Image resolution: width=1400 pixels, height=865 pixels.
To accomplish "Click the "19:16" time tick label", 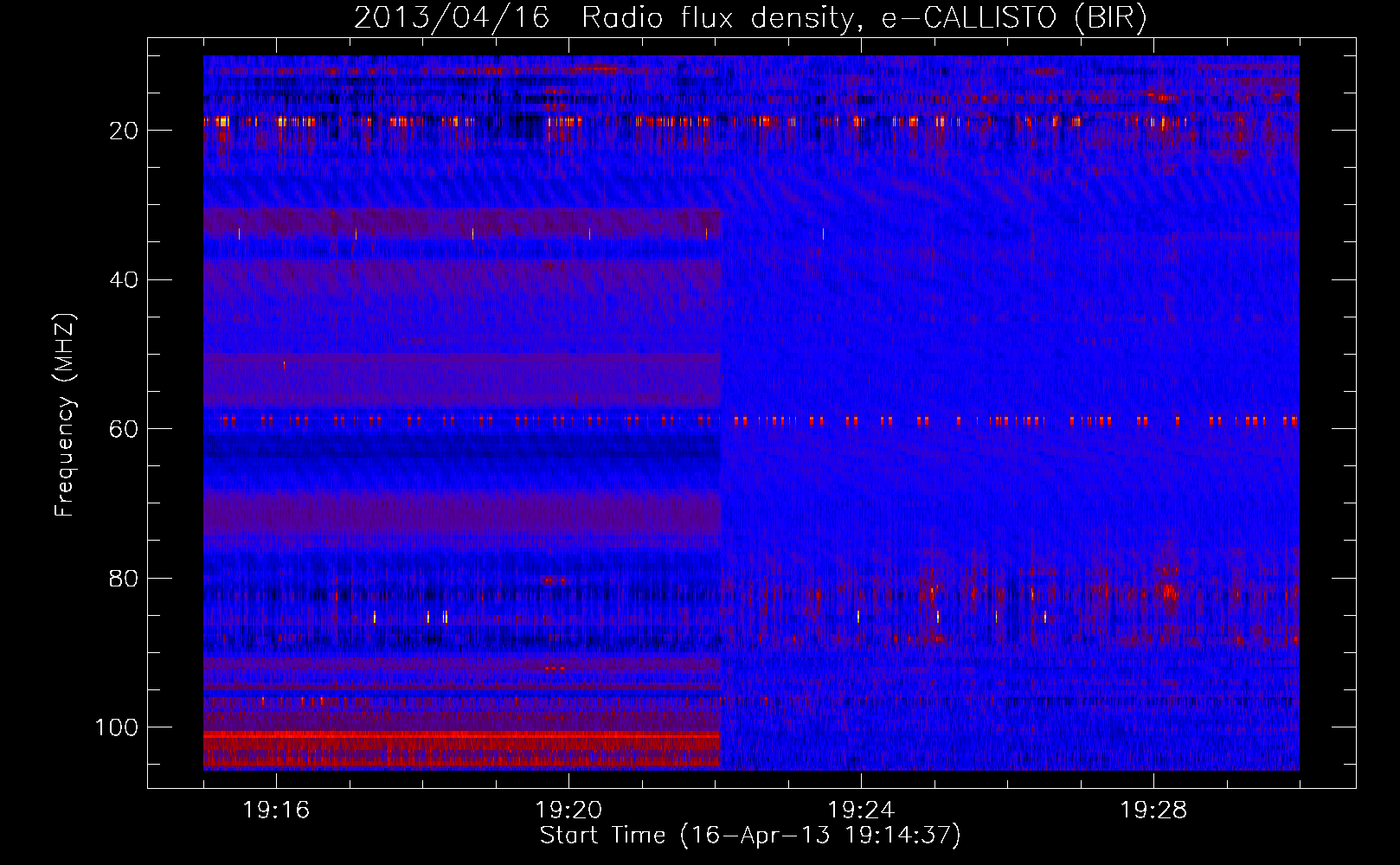I will (x=276, y=811).
